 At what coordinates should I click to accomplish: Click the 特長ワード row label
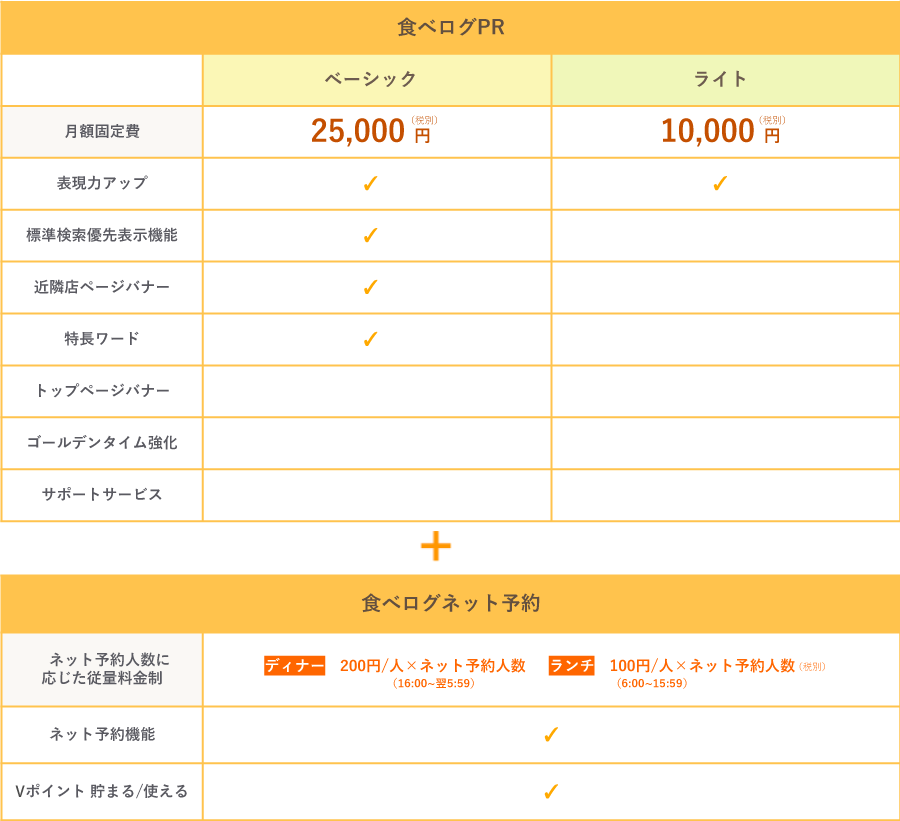102,339
